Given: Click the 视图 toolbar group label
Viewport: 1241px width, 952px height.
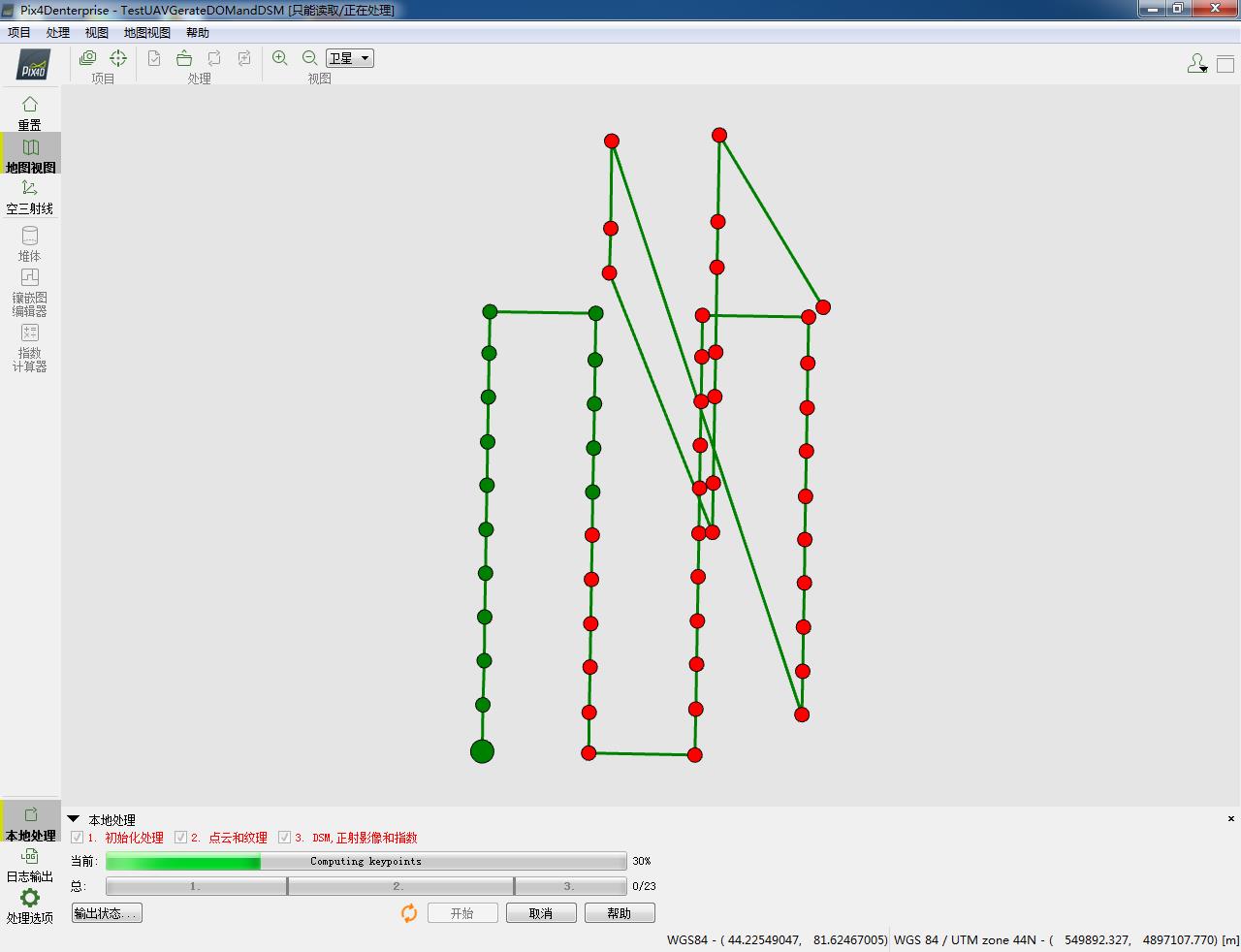Looking at the screenshot, I should pos(320,79).
